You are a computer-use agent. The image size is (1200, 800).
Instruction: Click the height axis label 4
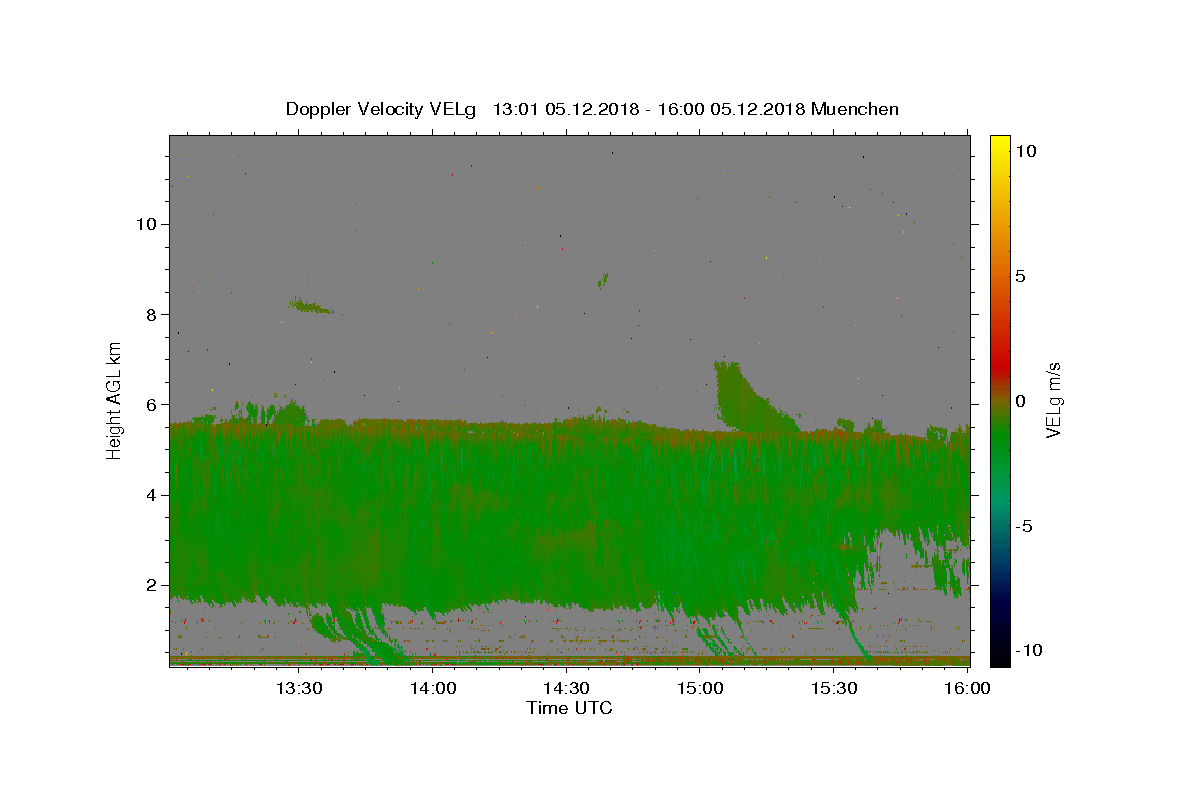[x=151, y=495]
